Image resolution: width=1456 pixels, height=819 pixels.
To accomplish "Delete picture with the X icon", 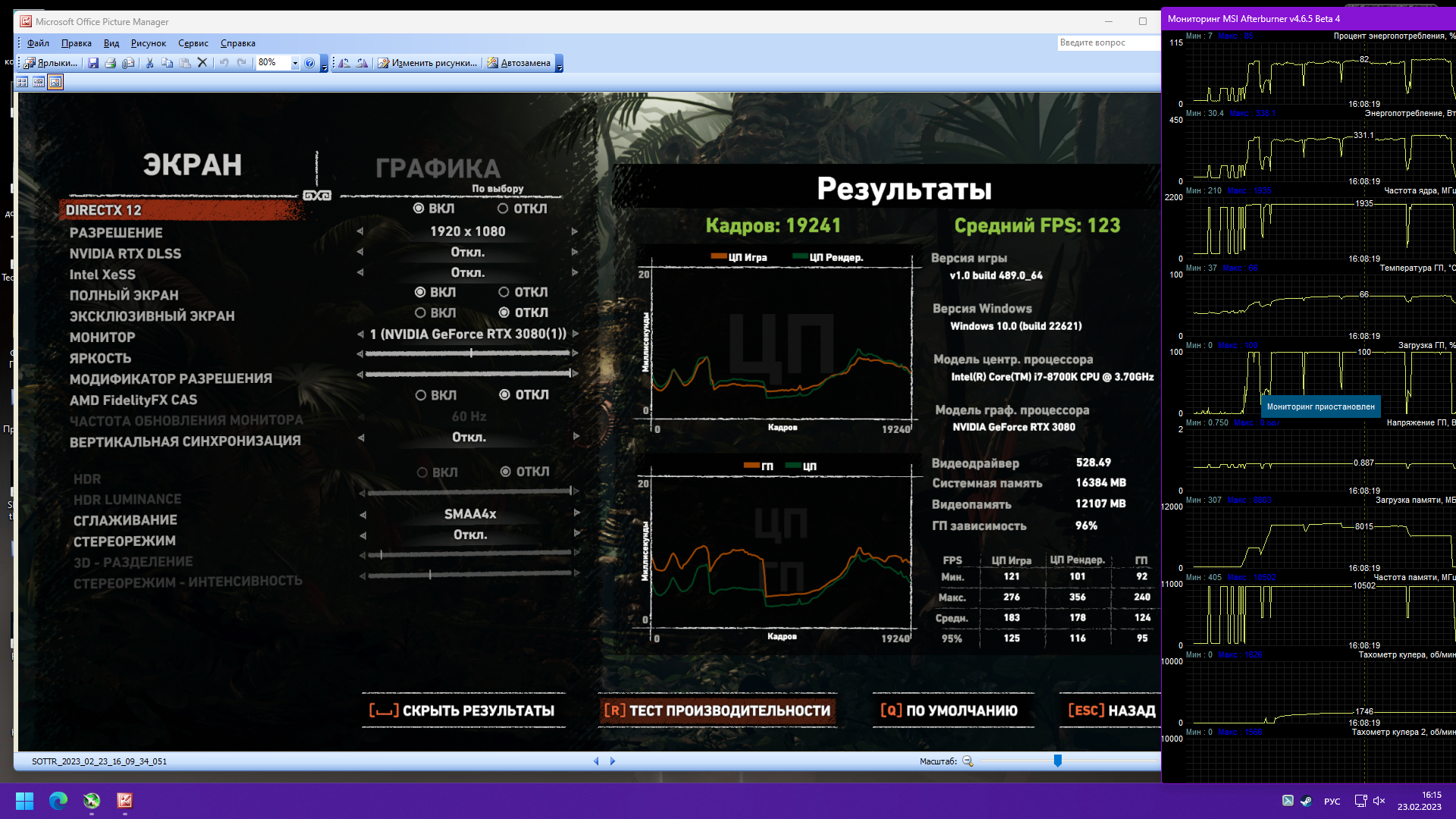I will (202, 63).
